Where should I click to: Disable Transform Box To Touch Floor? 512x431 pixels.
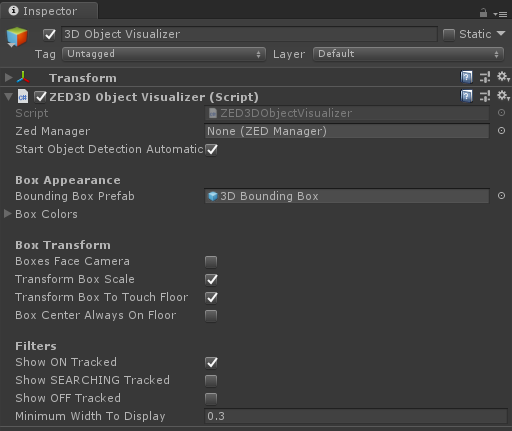click(x=211, y=298)
